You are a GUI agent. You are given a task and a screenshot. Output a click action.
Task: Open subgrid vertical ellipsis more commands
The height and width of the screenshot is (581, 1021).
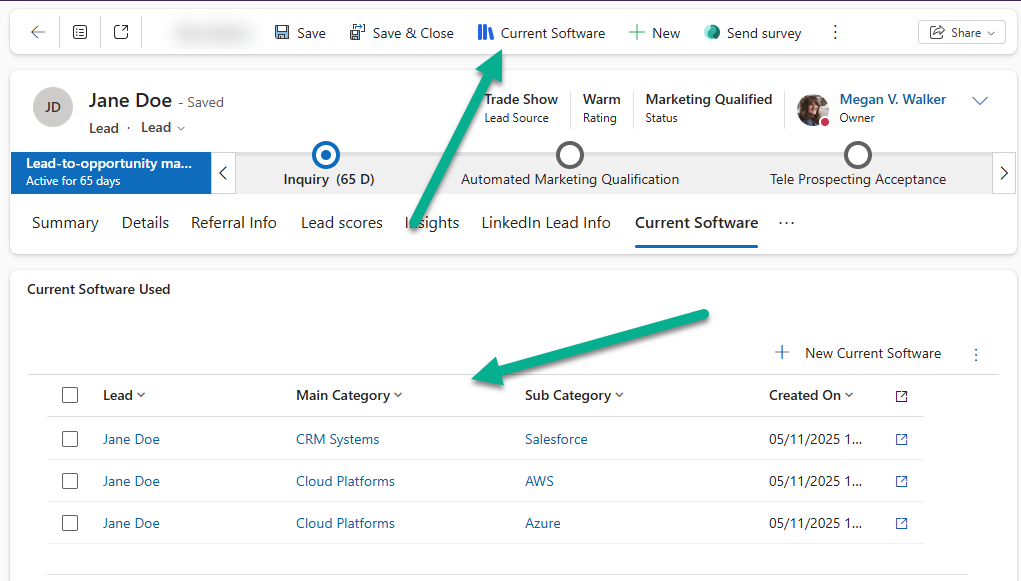click(x=976, y=354)
